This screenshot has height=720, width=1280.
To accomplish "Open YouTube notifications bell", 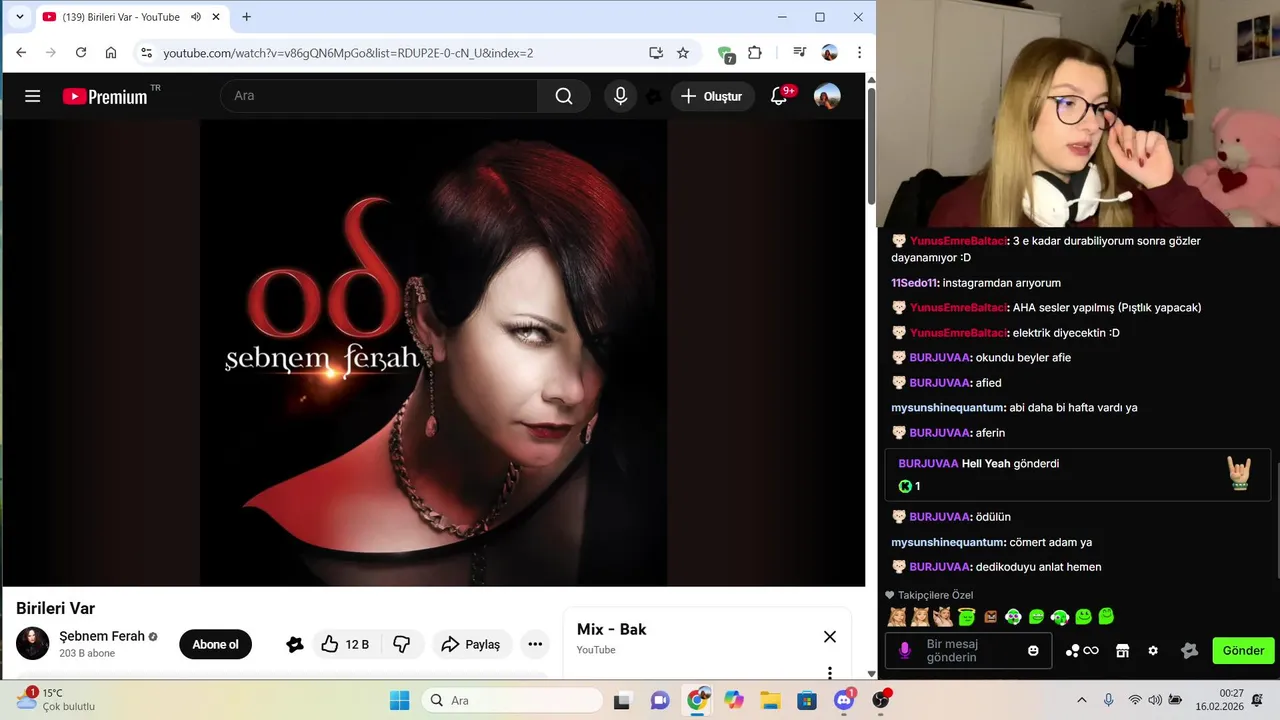I will pos(779,96).
